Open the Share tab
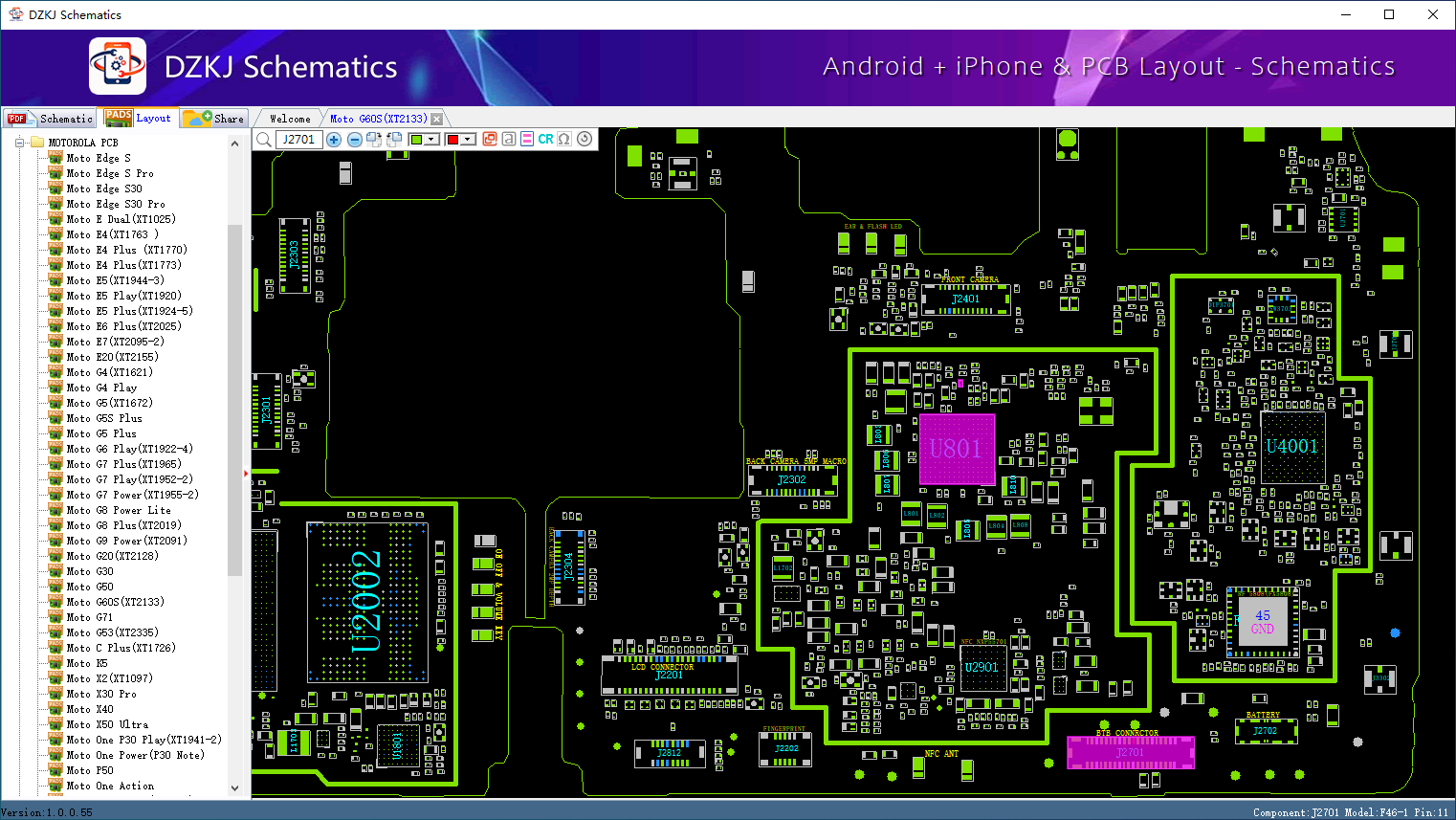The width and height of the screenshot is (1456, 820). coord(214,119)
